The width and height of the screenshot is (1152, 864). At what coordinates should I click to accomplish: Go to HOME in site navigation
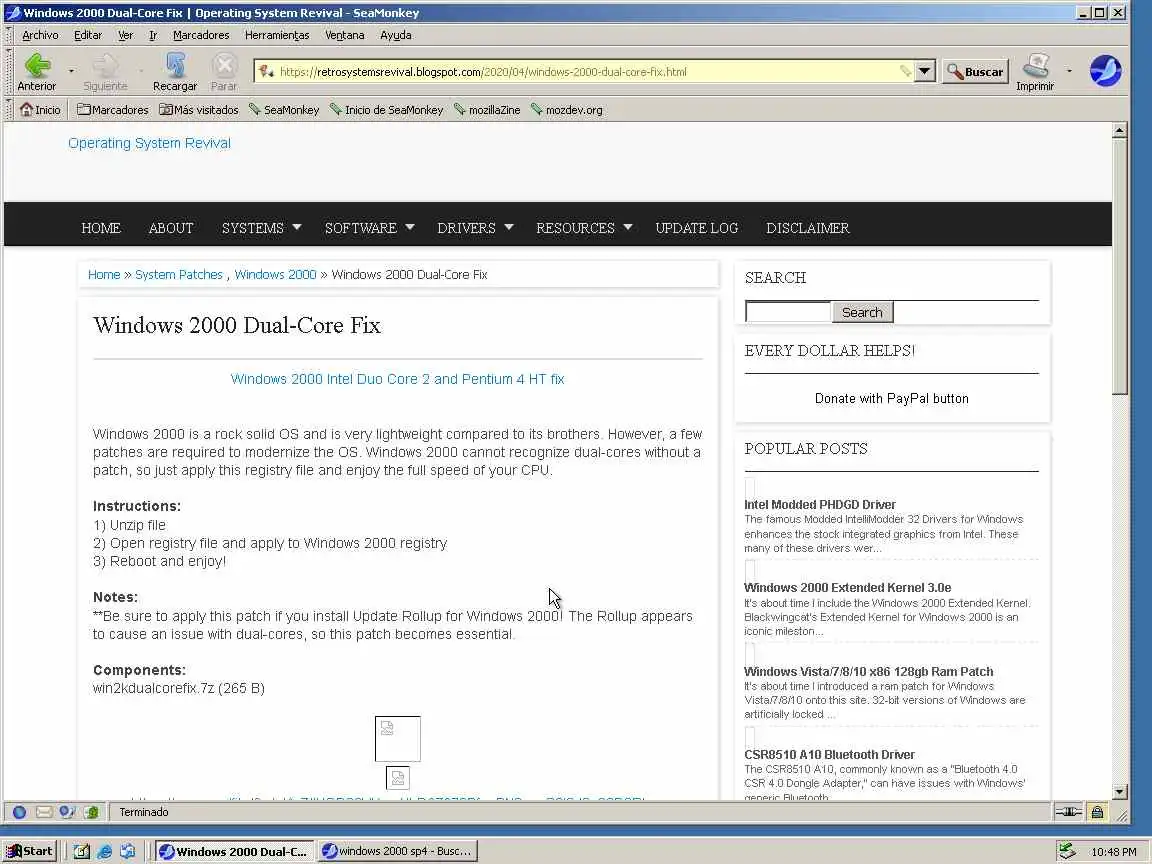coord(101,228)
